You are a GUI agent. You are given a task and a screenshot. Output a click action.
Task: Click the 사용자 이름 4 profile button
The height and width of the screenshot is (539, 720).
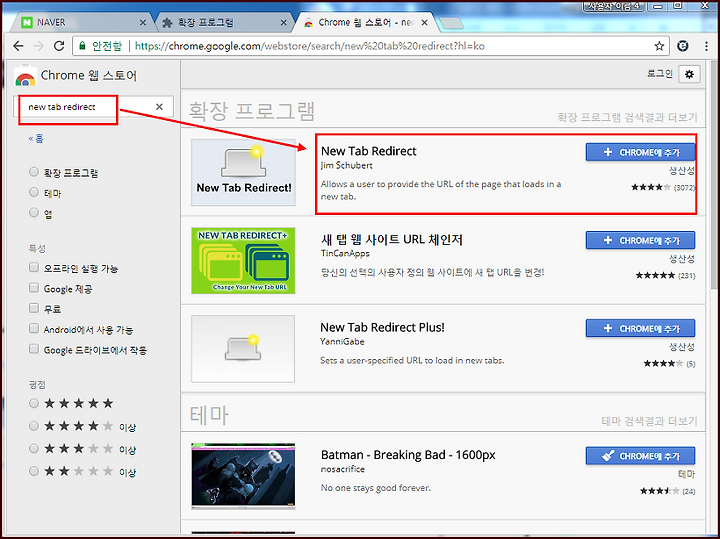(613, 6)
